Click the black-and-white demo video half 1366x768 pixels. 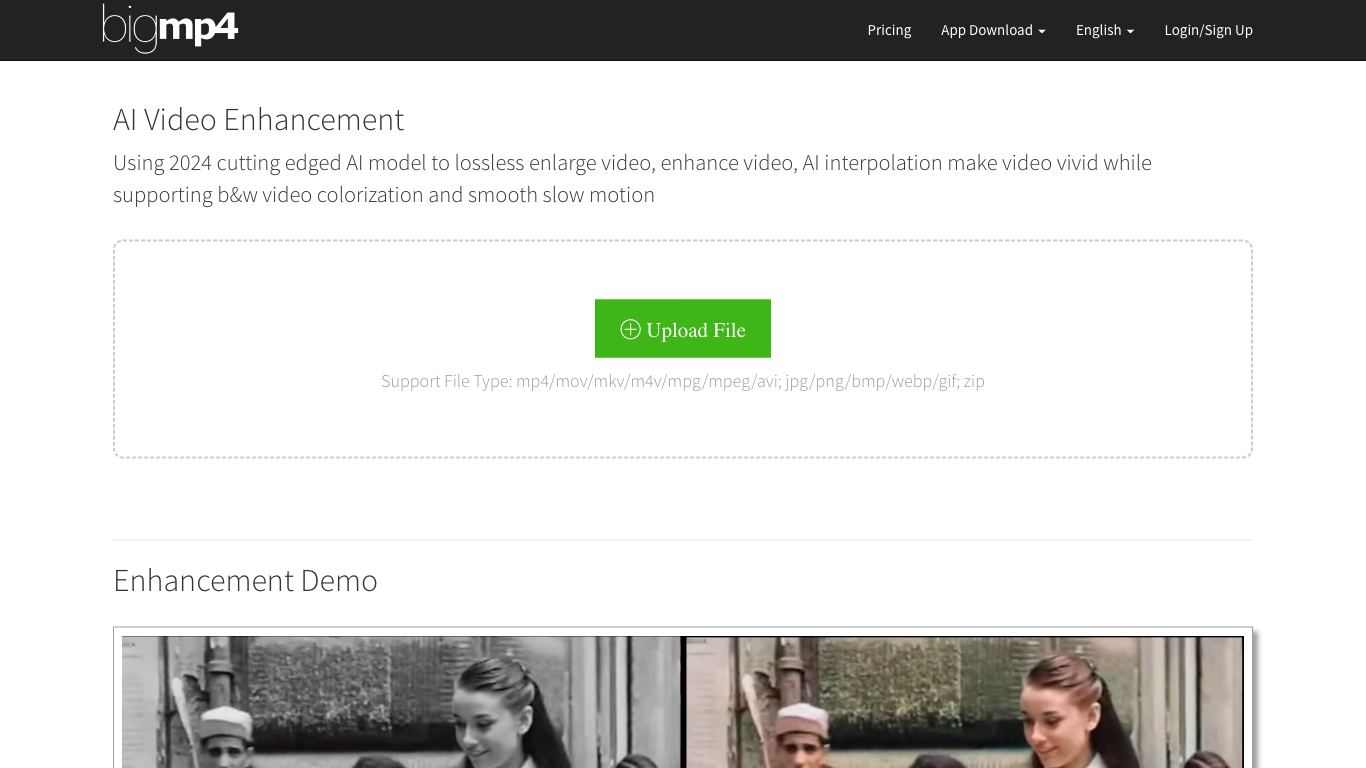[x=401, y=702]
